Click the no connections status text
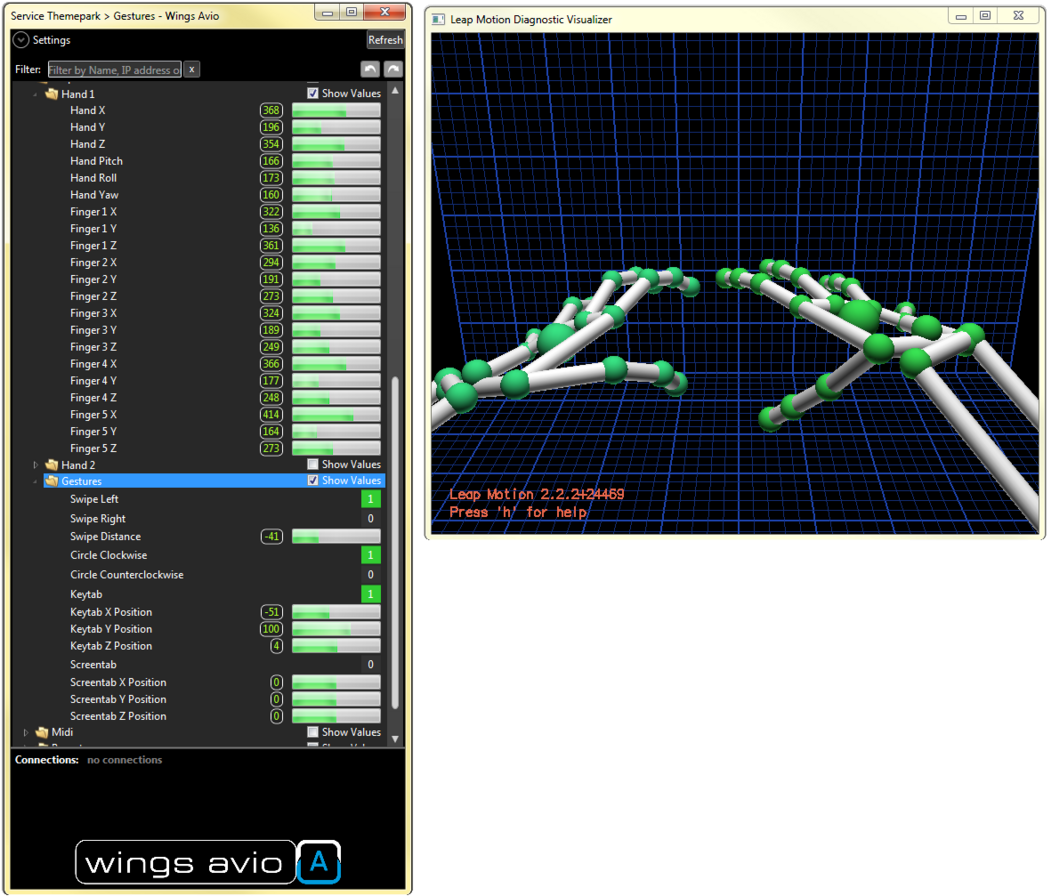This screenshot has width=1047, height=896. point(124,760)
